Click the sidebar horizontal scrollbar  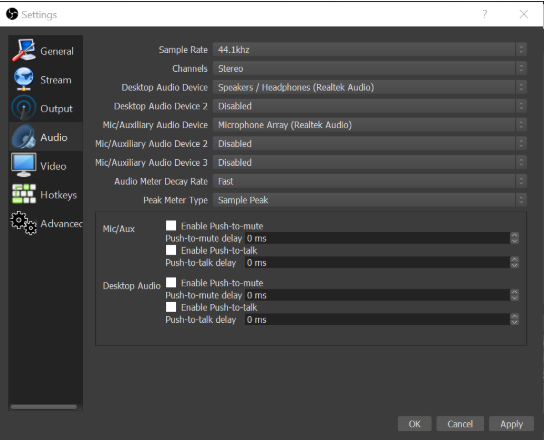(44, 407)
